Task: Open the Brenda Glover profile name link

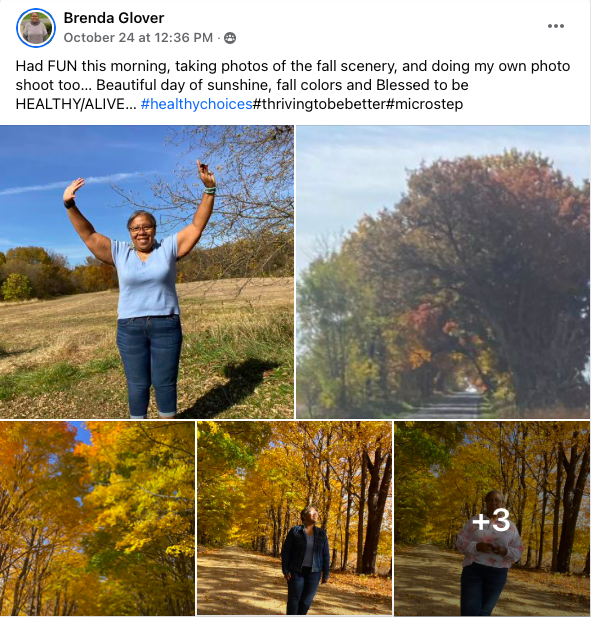Action: (114, 18)
